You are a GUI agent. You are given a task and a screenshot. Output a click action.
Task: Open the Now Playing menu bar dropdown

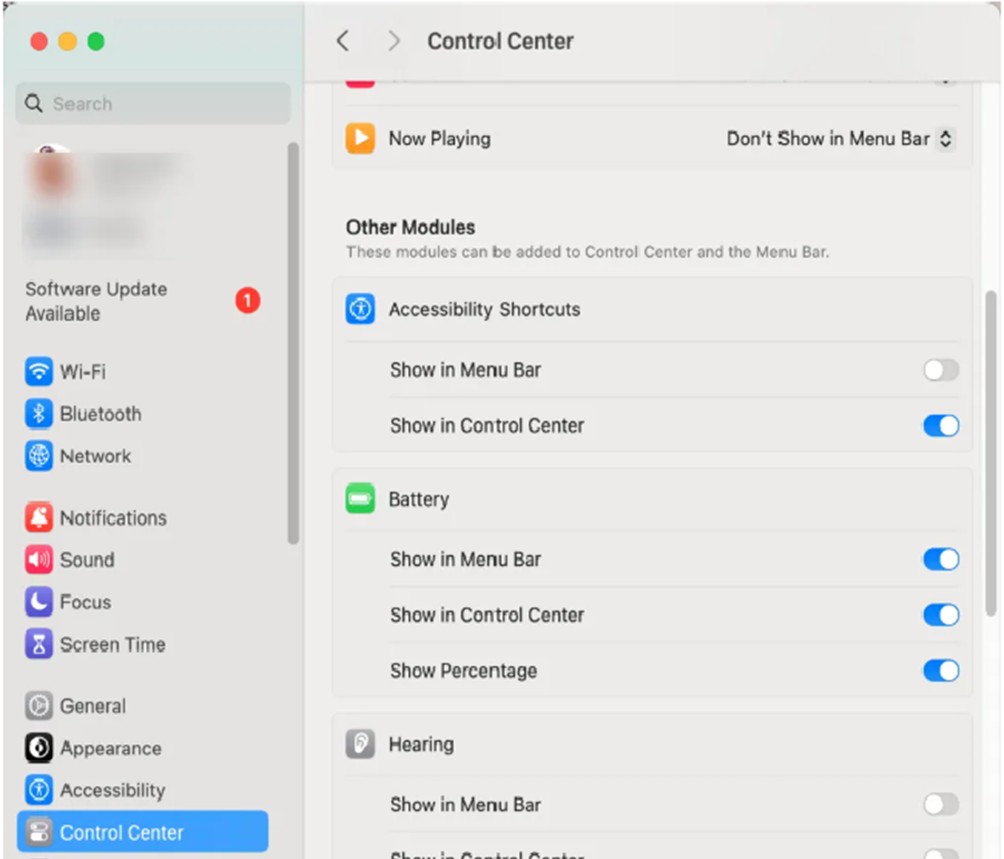click(x=838, y=139)
